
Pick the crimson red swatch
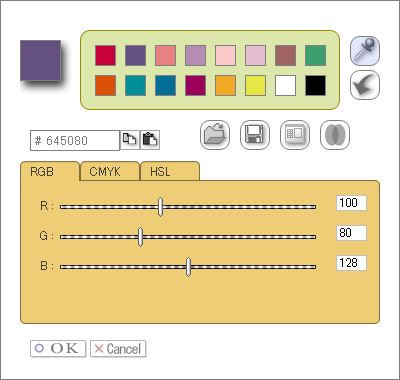[105, 56]
